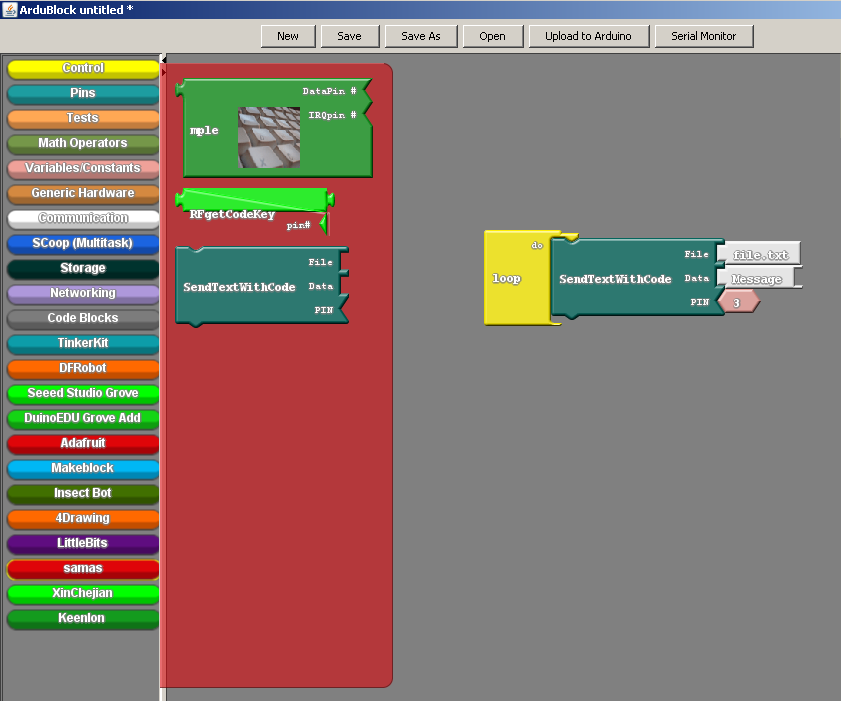841x701 pixels.
Task: Select the Pins category
Action: [83, 94]
